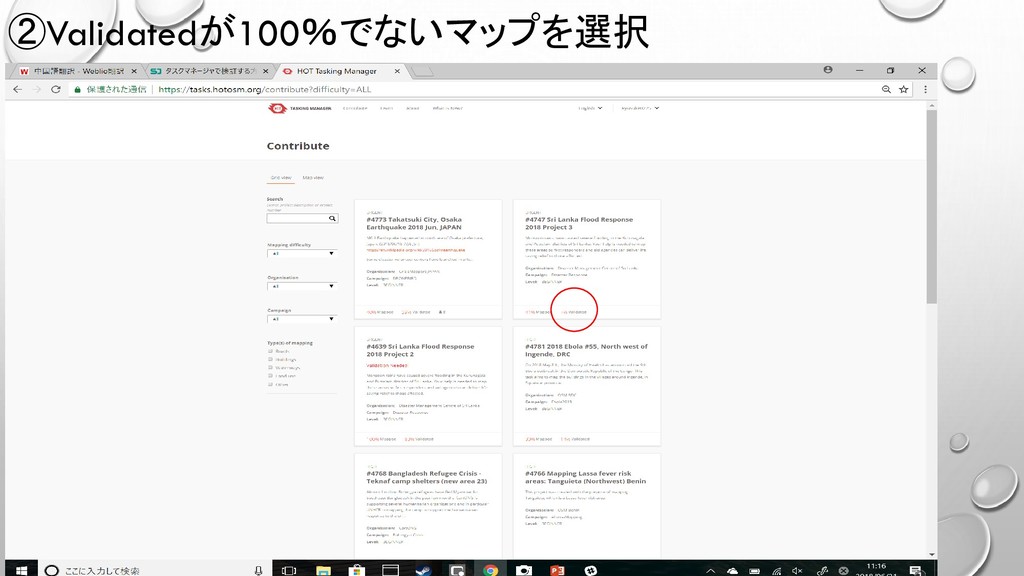Image resolution: width=1024 pixels, height=576 pixels.
Task: Click the address bar URL tasks.hotosm.org
Action: (x=264, y=89)
